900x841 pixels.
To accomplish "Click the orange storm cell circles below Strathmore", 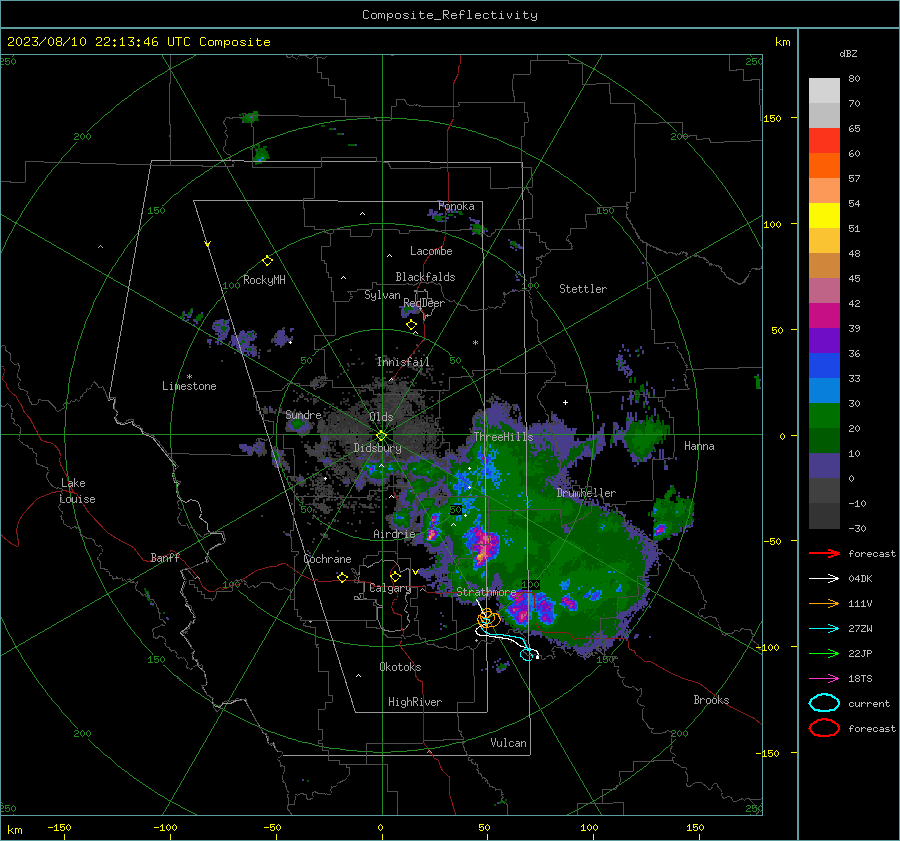I will [x=488, y=618].
